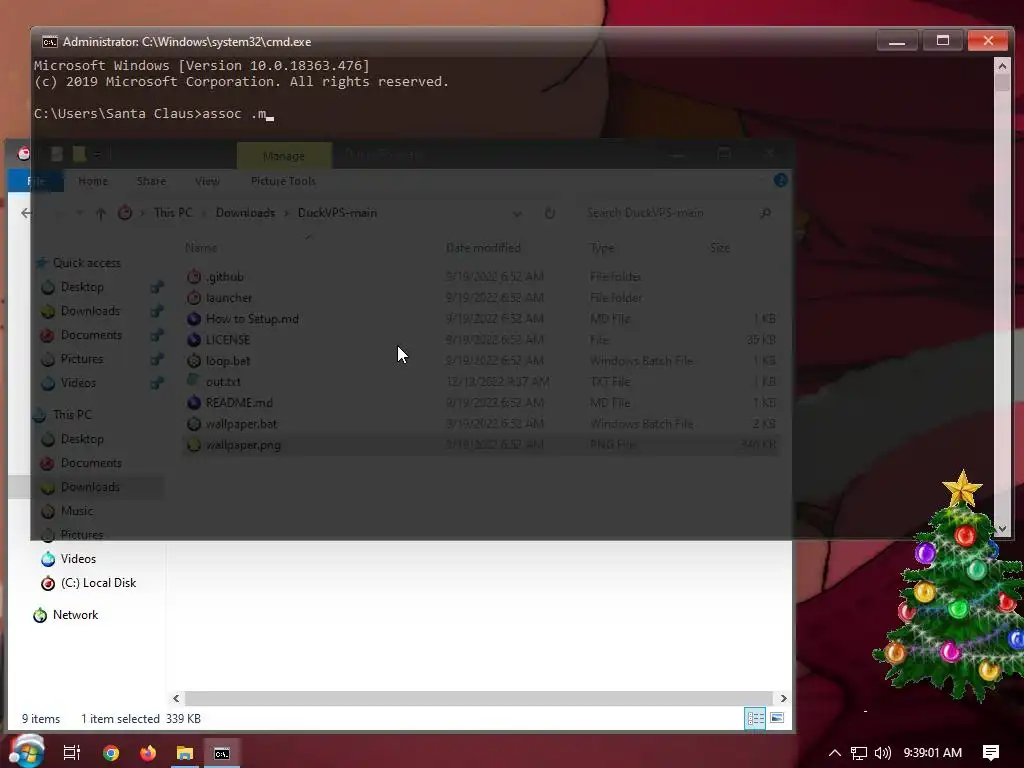The width and height of the screenshot is (1024, 768).
Task: Click the taskbar clock showing 9:39:01 AM
Action: click(x=933, y=753)
